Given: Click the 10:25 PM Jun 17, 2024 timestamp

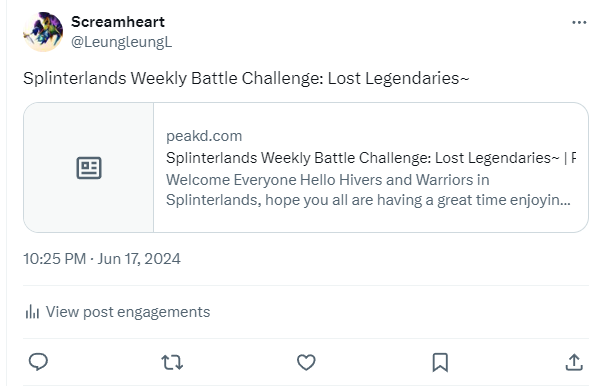Looking at the screenshot, I should click(102, 259).
